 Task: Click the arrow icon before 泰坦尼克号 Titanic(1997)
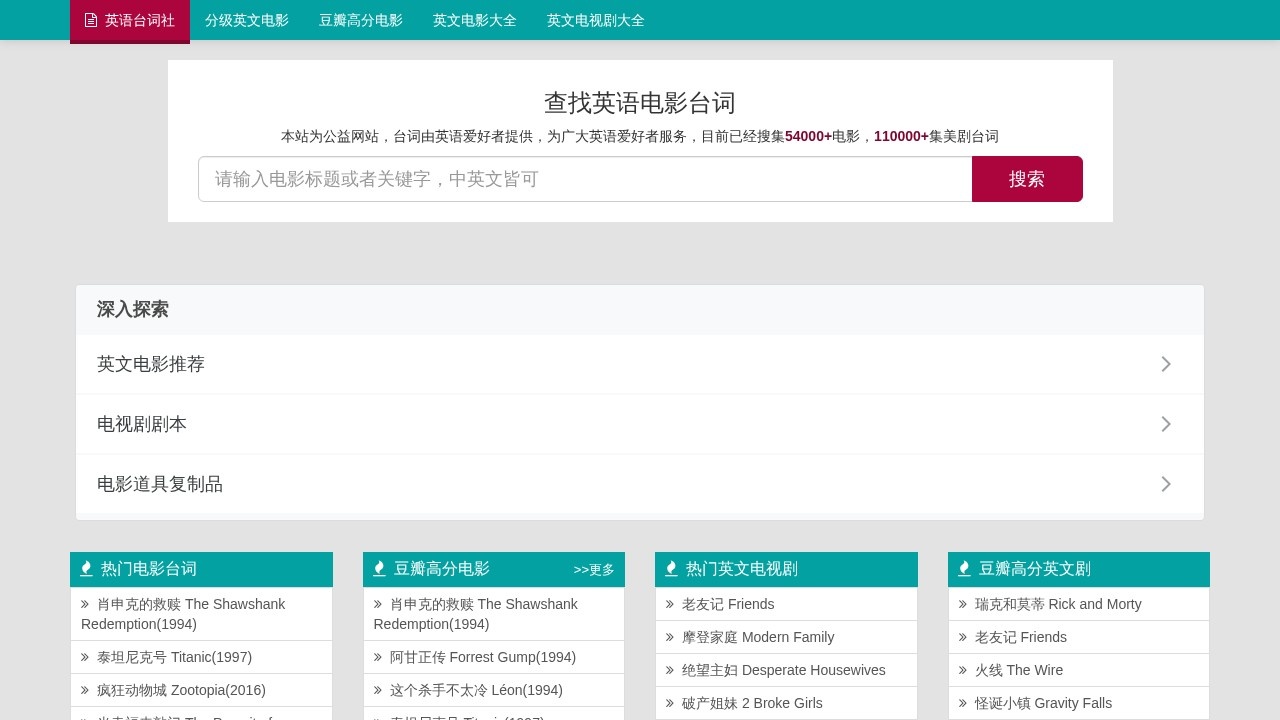pos(85,657)
